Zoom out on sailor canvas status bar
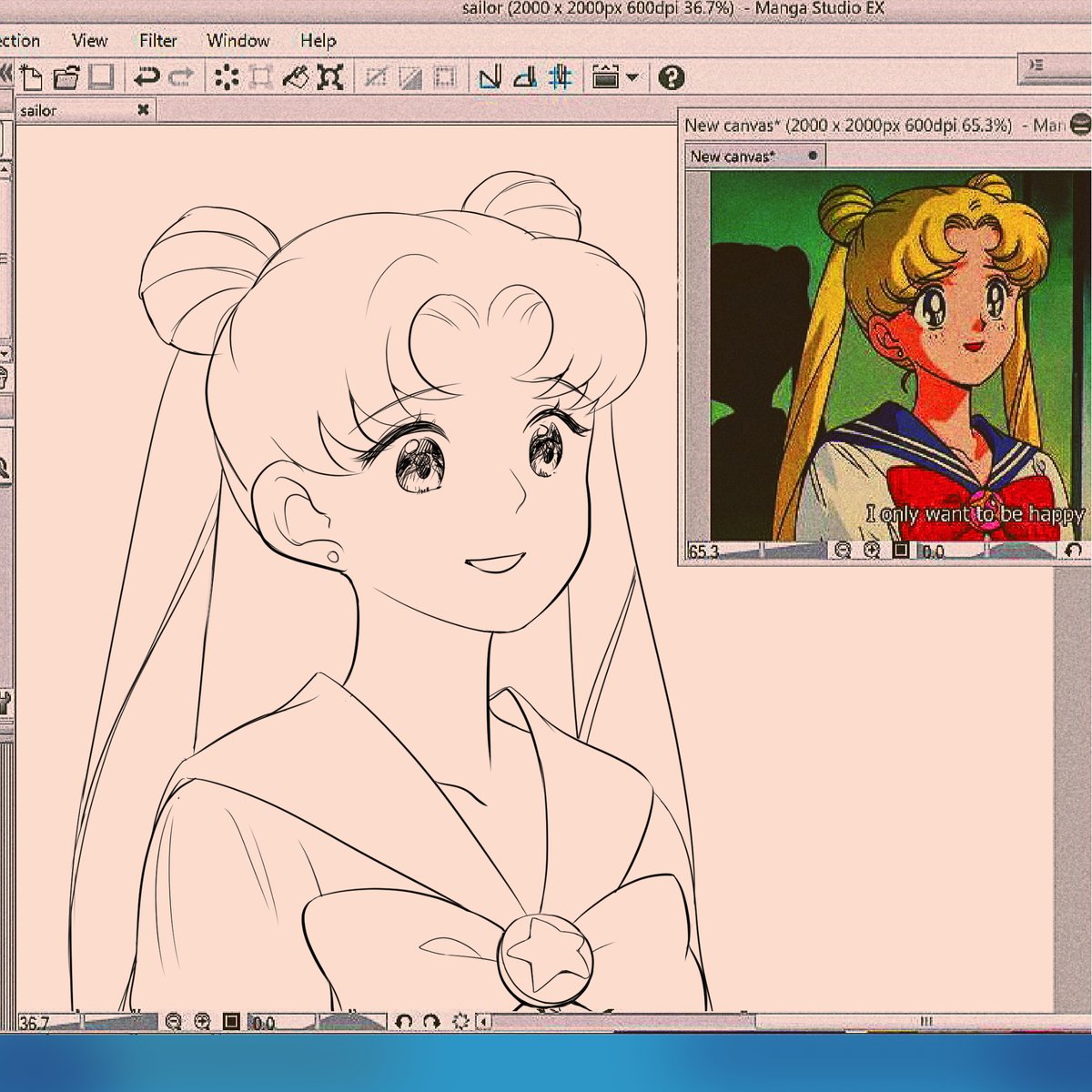 click(x=173, y=1022)
